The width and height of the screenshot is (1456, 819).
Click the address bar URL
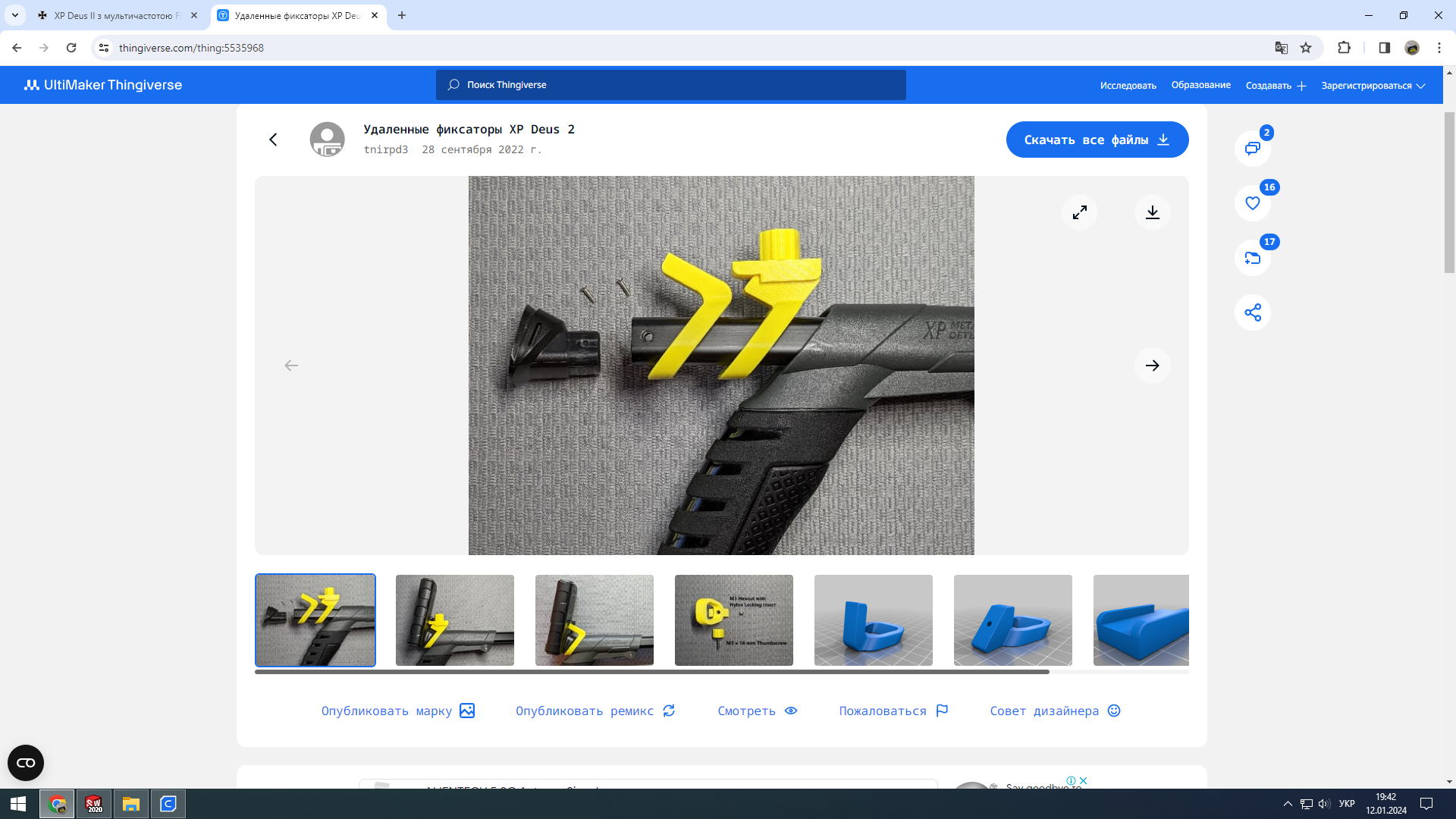pyautogui.click(x=191, y=48)
